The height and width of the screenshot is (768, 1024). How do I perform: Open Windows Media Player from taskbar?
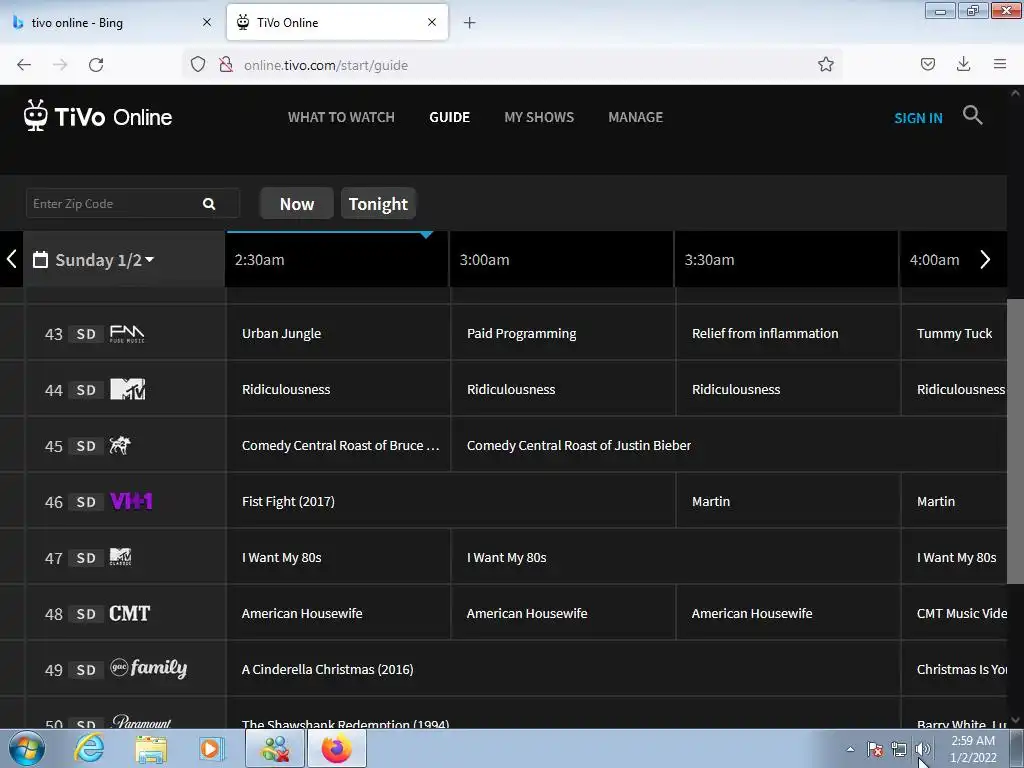[x=212, y=748]
